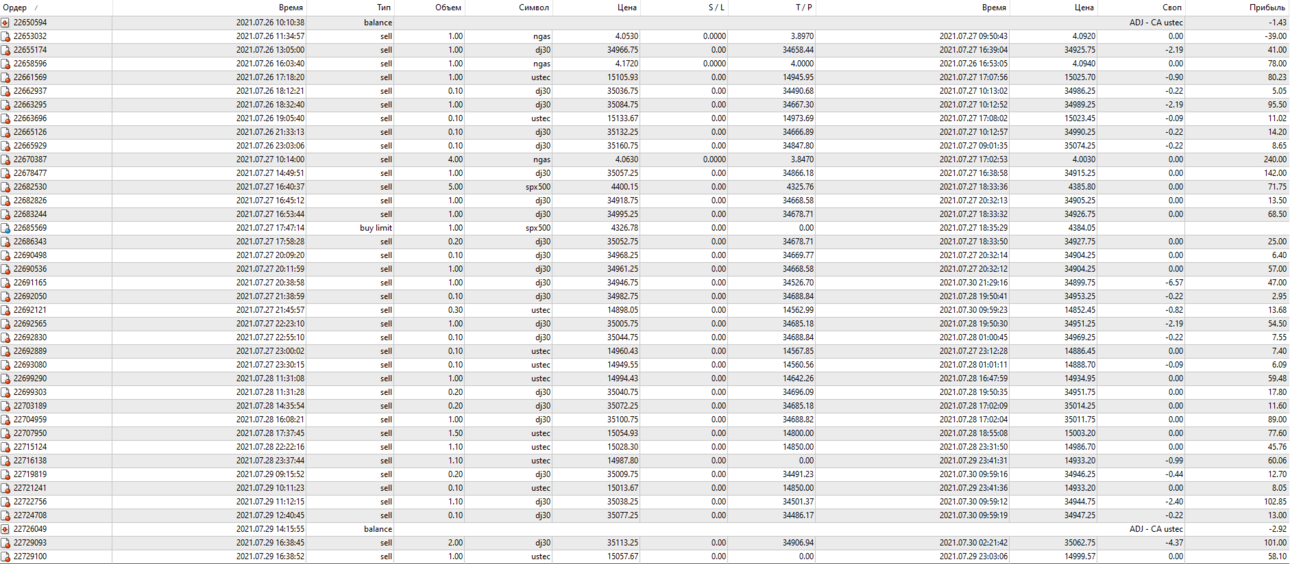Click the icon beside order 22682530
This screenshot has height=564, width=1290.
[5, 187]
